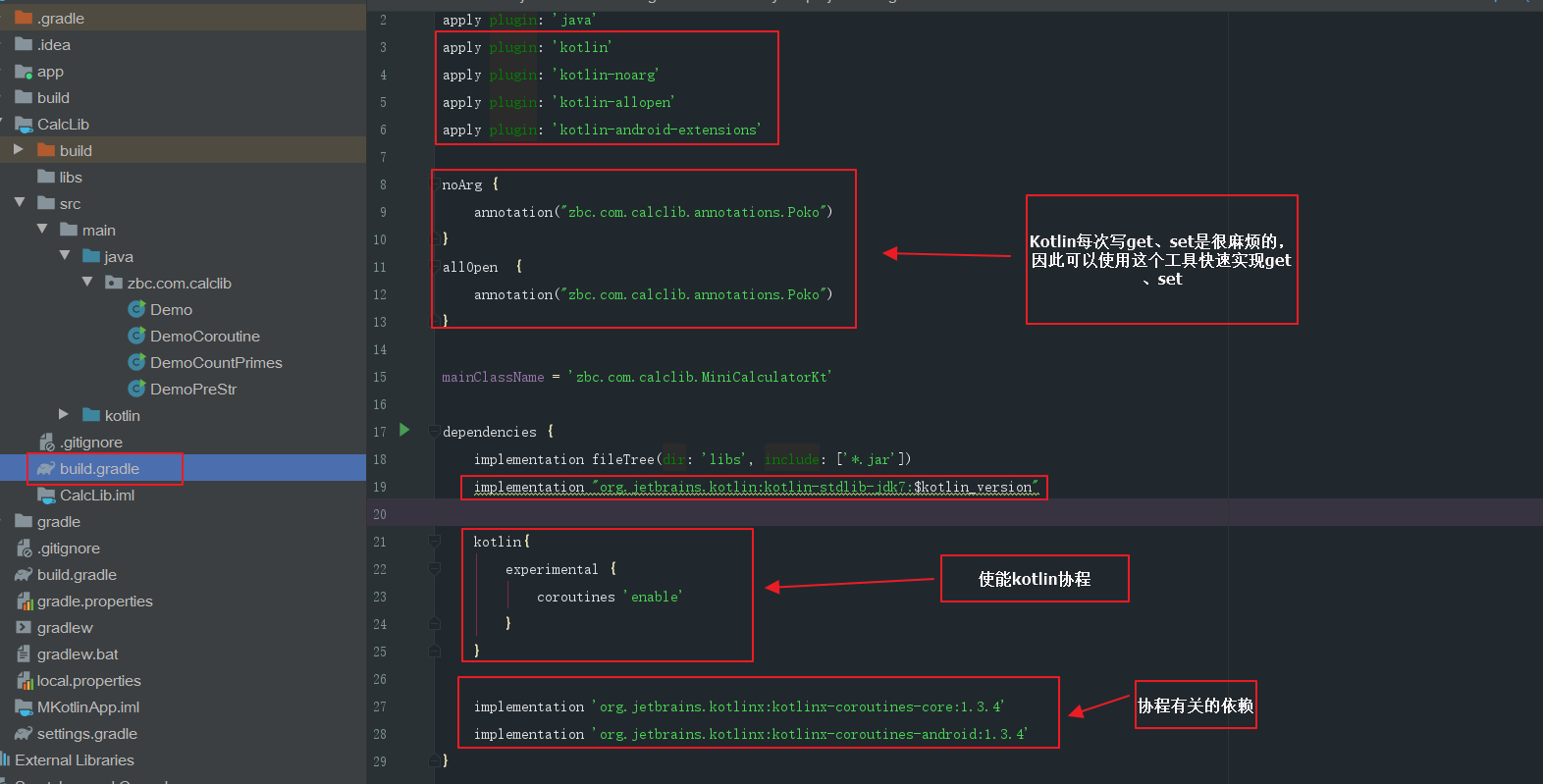Collapse the main folder
Image resolution: width=1543 pixels, height=784 pixels.
coord(41,230)
